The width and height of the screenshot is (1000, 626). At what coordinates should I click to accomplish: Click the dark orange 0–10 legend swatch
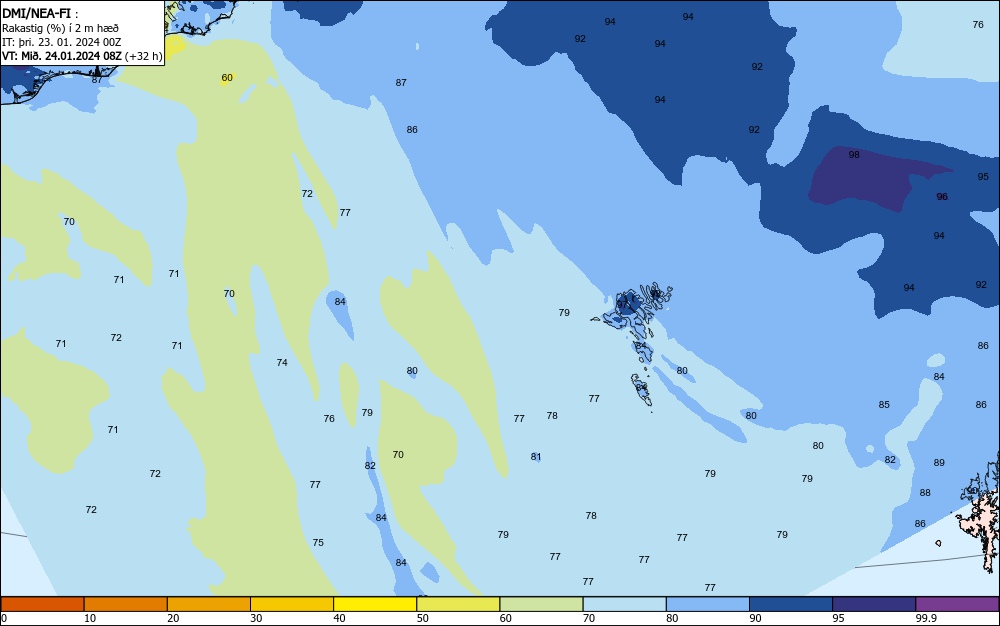(x=42, y=604)
